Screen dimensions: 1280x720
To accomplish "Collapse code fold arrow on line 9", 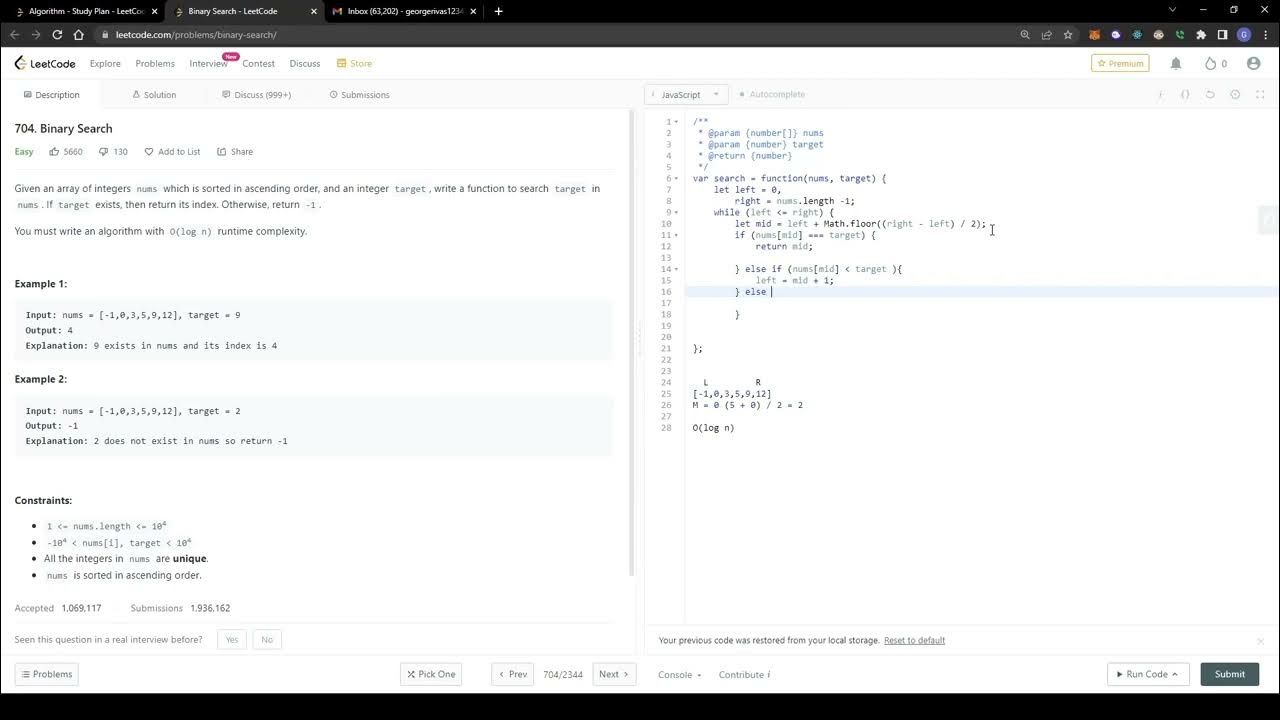I will (677, 212).
